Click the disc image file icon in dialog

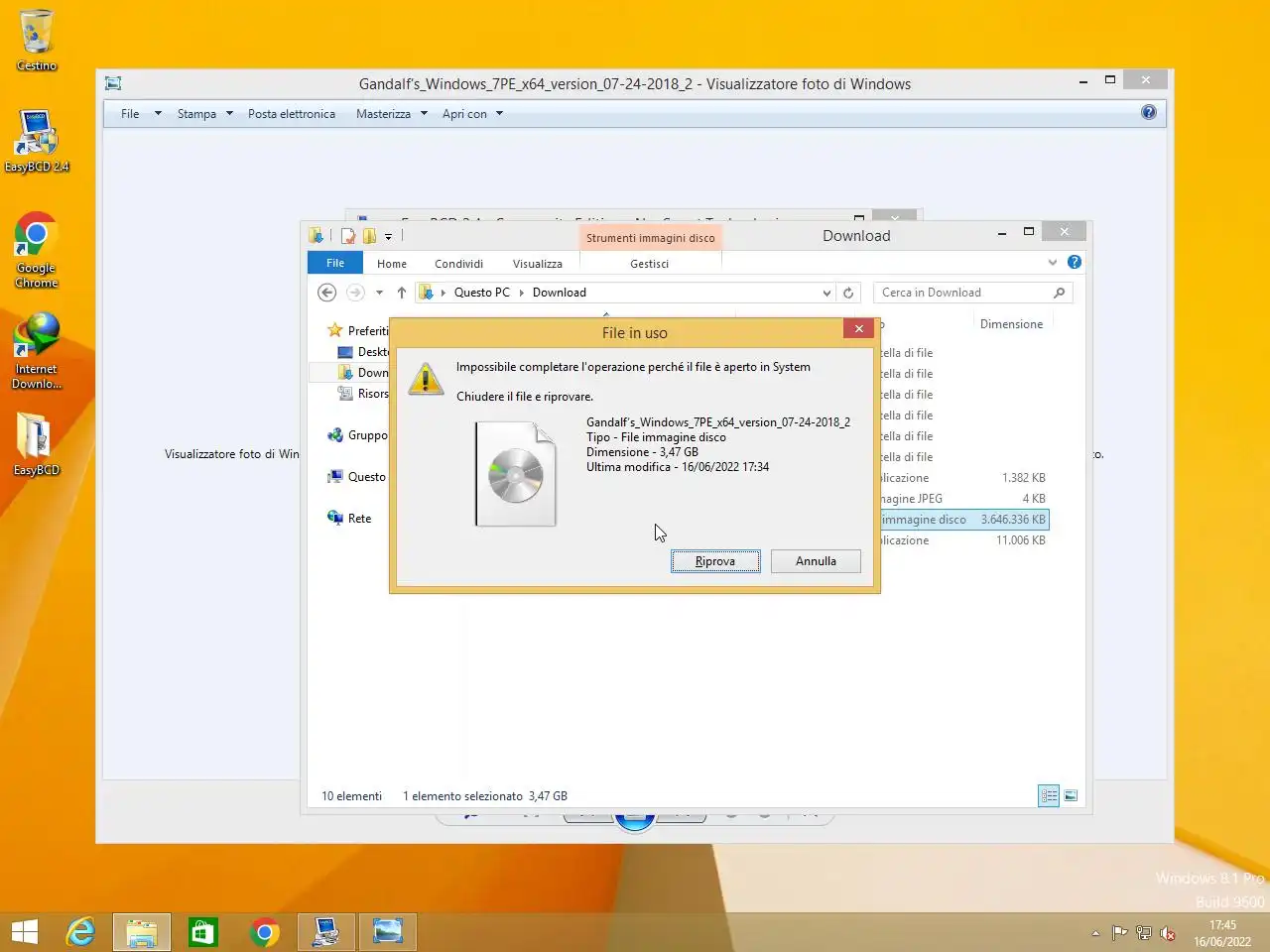516,474
